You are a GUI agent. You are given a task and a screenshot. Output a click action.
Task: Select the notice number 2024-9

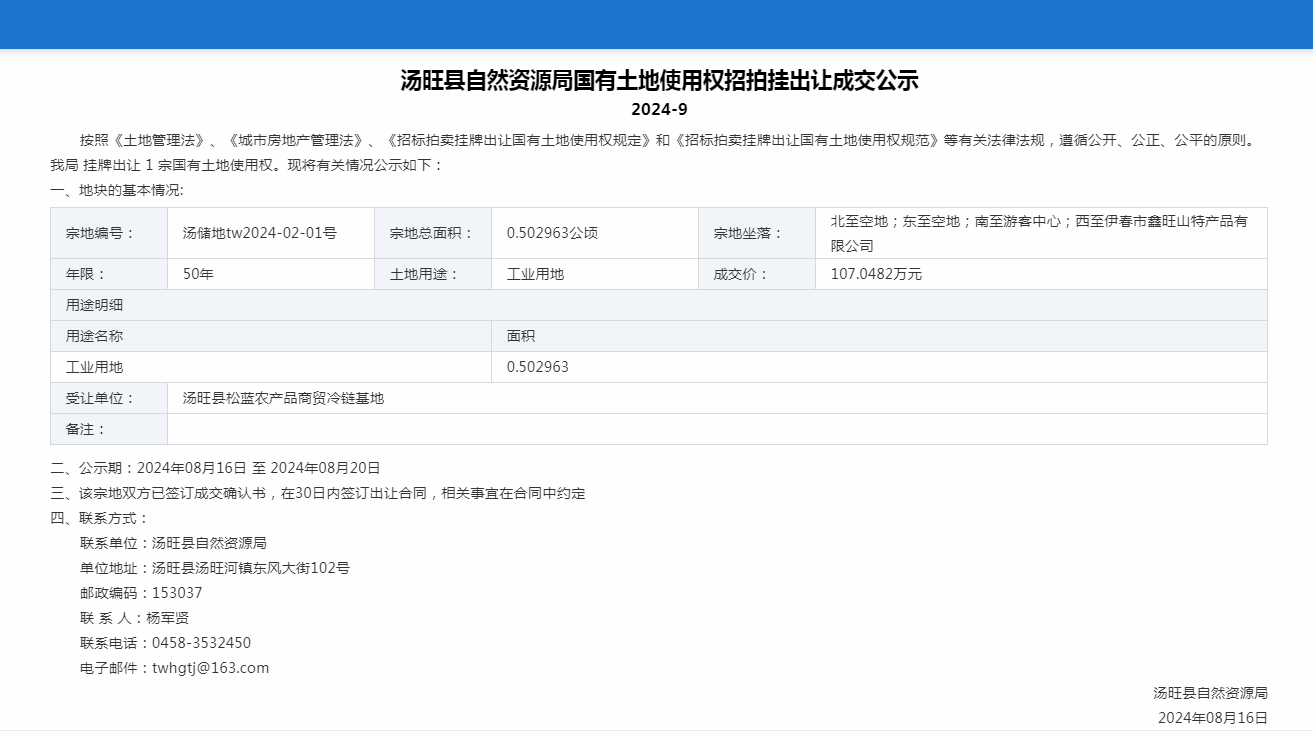coord(659,109)
